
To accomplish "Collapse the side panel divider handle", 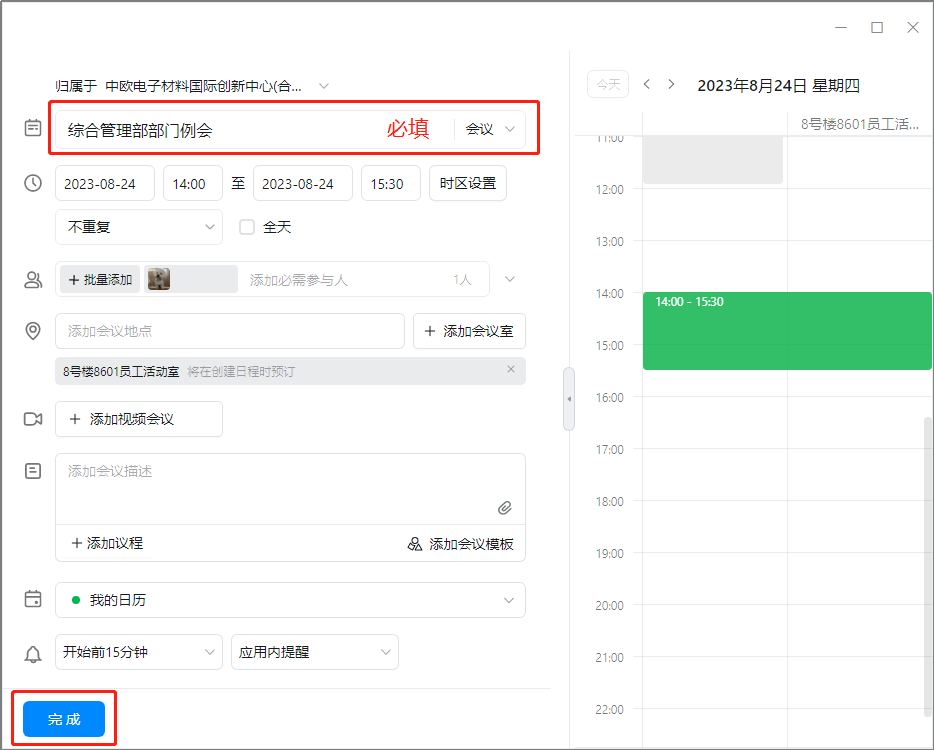I will click(x=569, y=399).
